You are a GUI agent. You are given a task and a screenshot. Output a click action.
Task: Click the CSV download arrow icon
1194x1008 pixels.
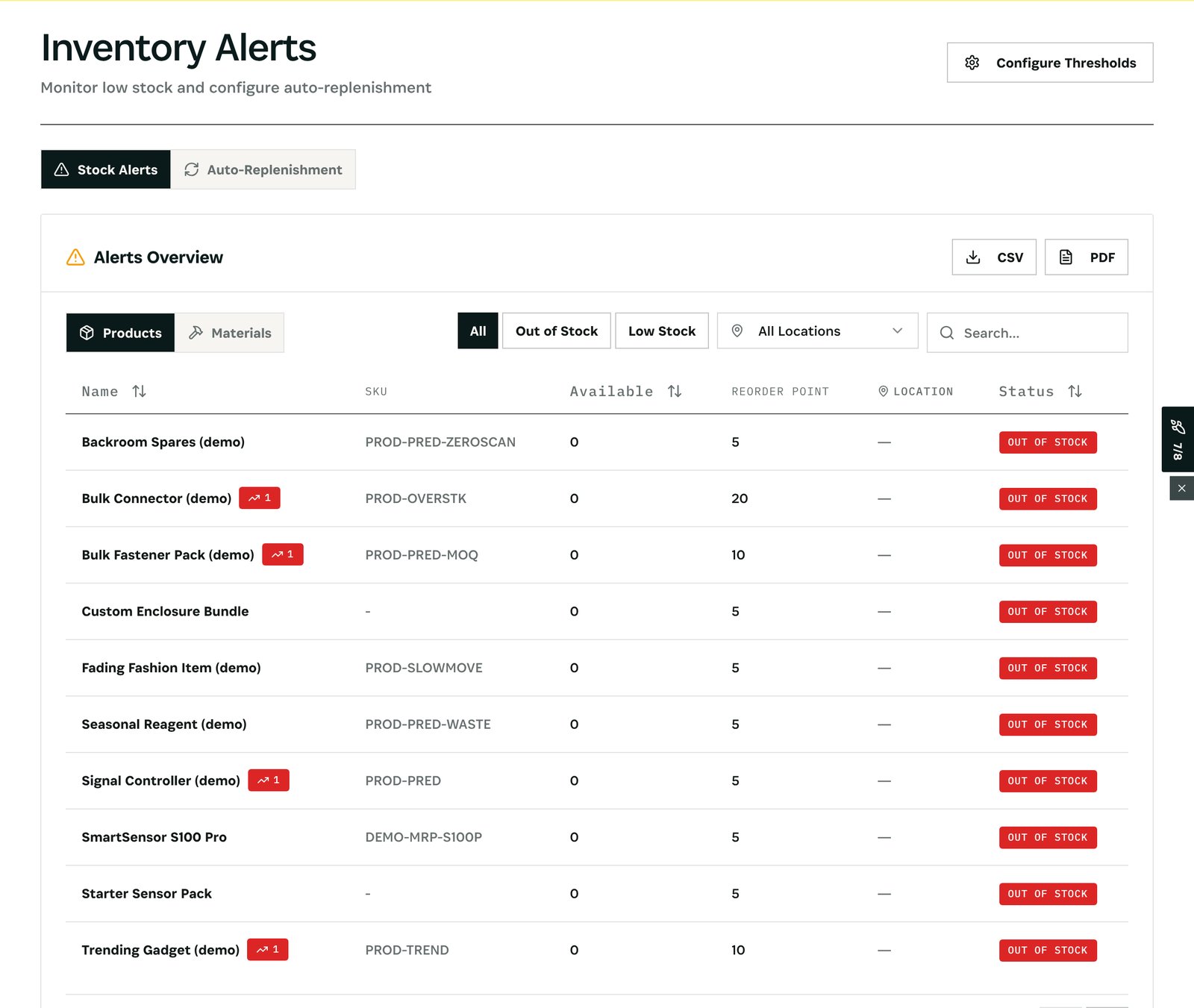[x=973, y=257]
